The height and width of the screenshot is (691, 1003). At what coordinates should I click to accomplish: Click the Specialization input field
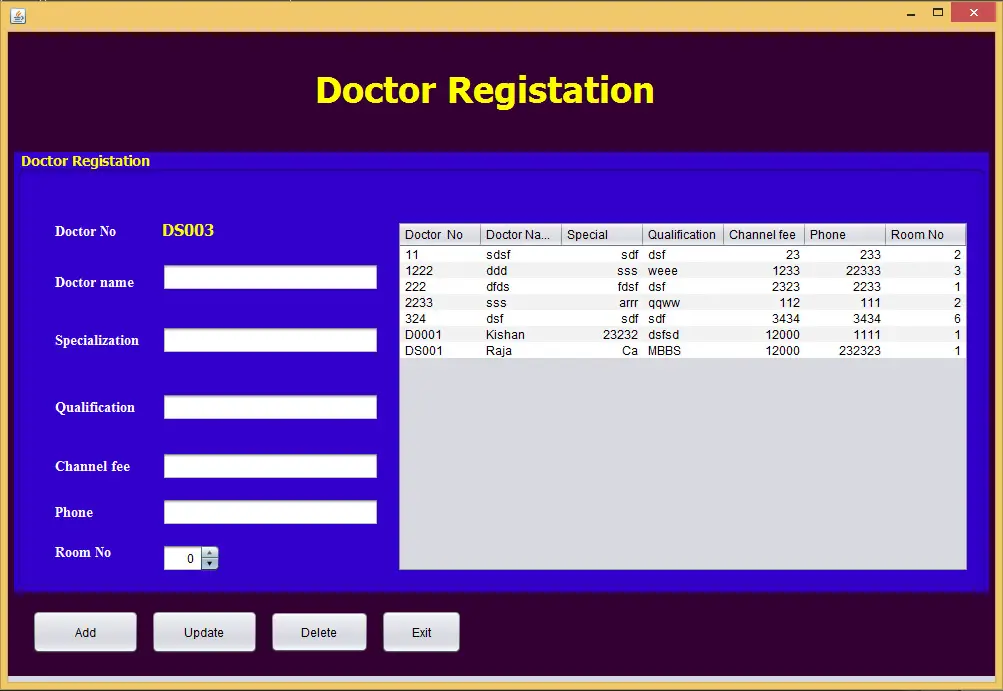pyautogui.click(x=269, y=339)
